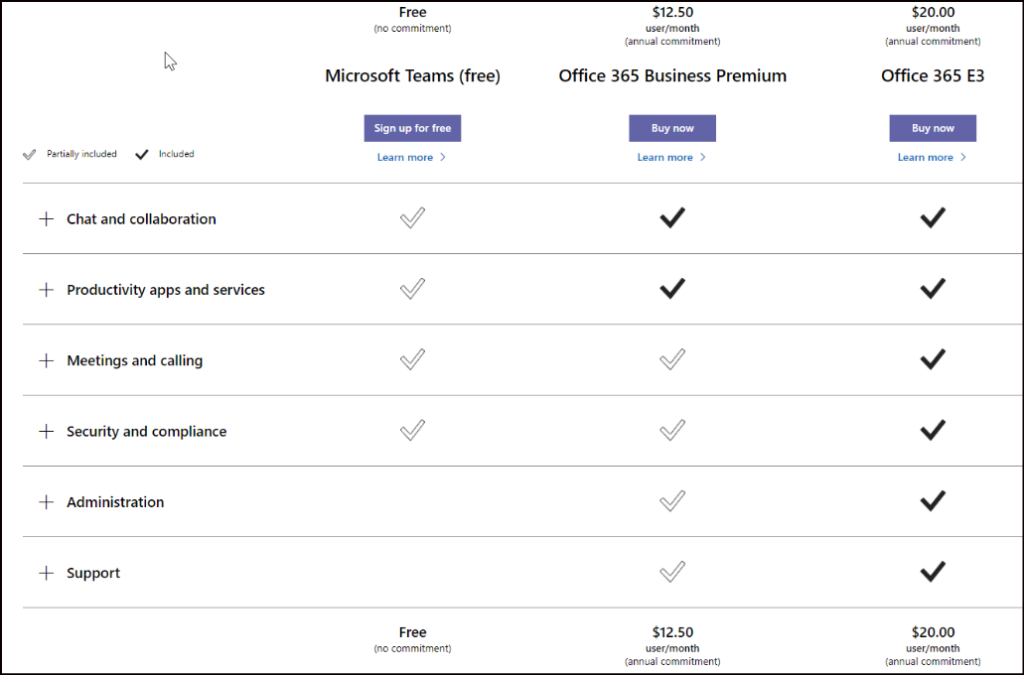
Task: Expand the Chat and collaboration section
Action: click(x=46, y=218)
